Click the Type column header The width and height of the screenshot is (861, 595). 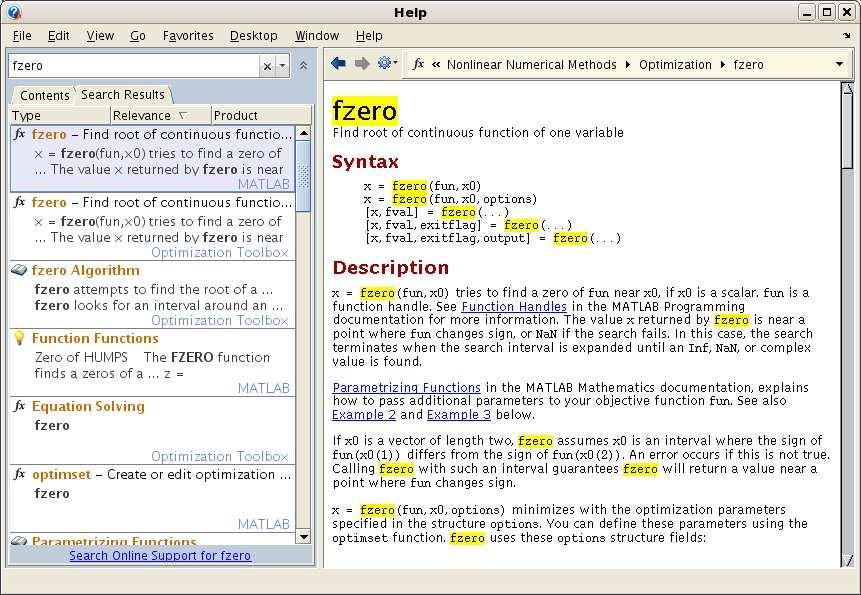coord(60,115)
